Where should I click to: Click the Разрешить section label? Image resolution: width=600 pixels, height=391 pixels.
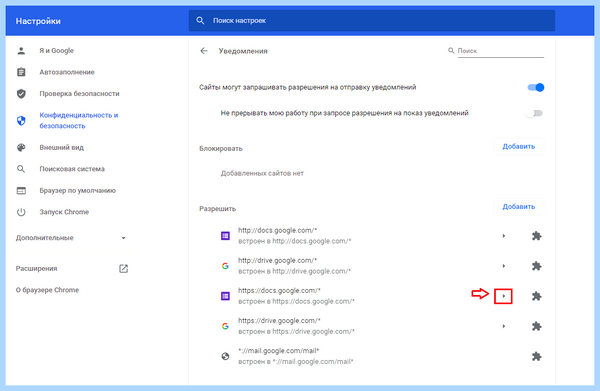coord(217,209)
